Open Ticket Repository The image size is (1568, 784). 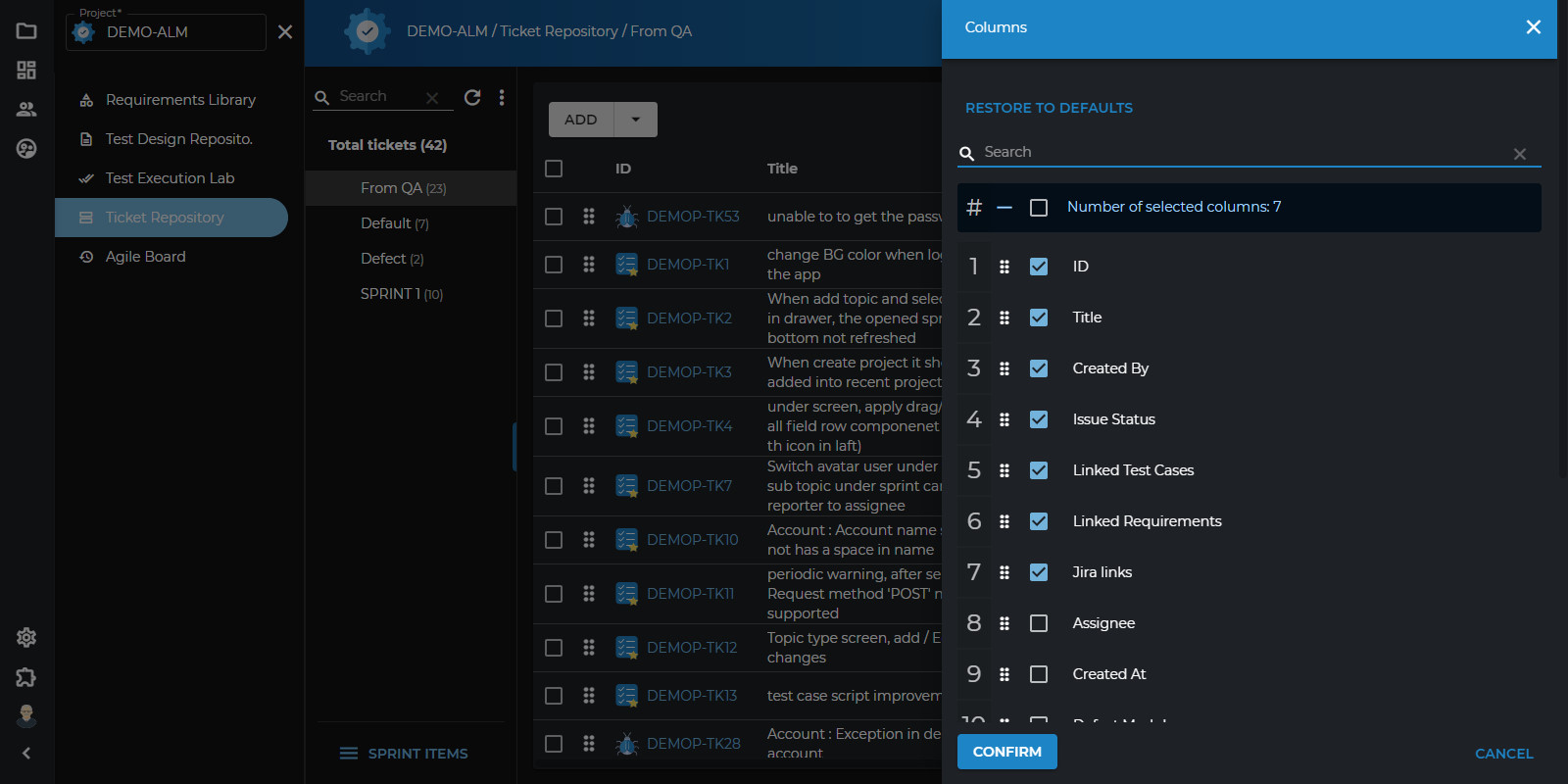tap(171, 218)
